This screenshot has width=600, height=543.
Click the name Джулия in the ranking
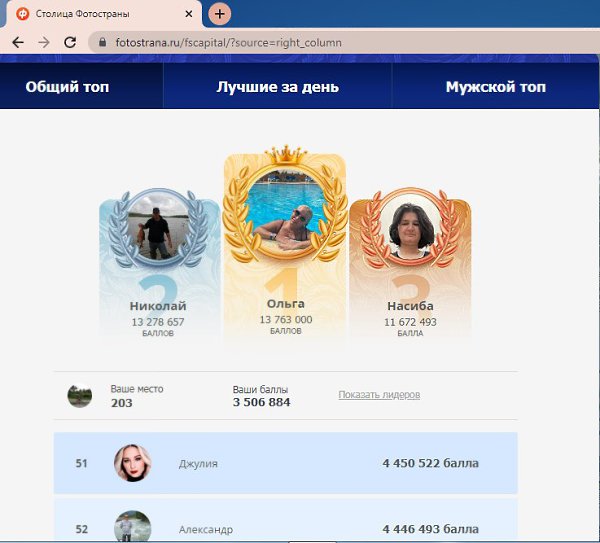tap(198, 464)
